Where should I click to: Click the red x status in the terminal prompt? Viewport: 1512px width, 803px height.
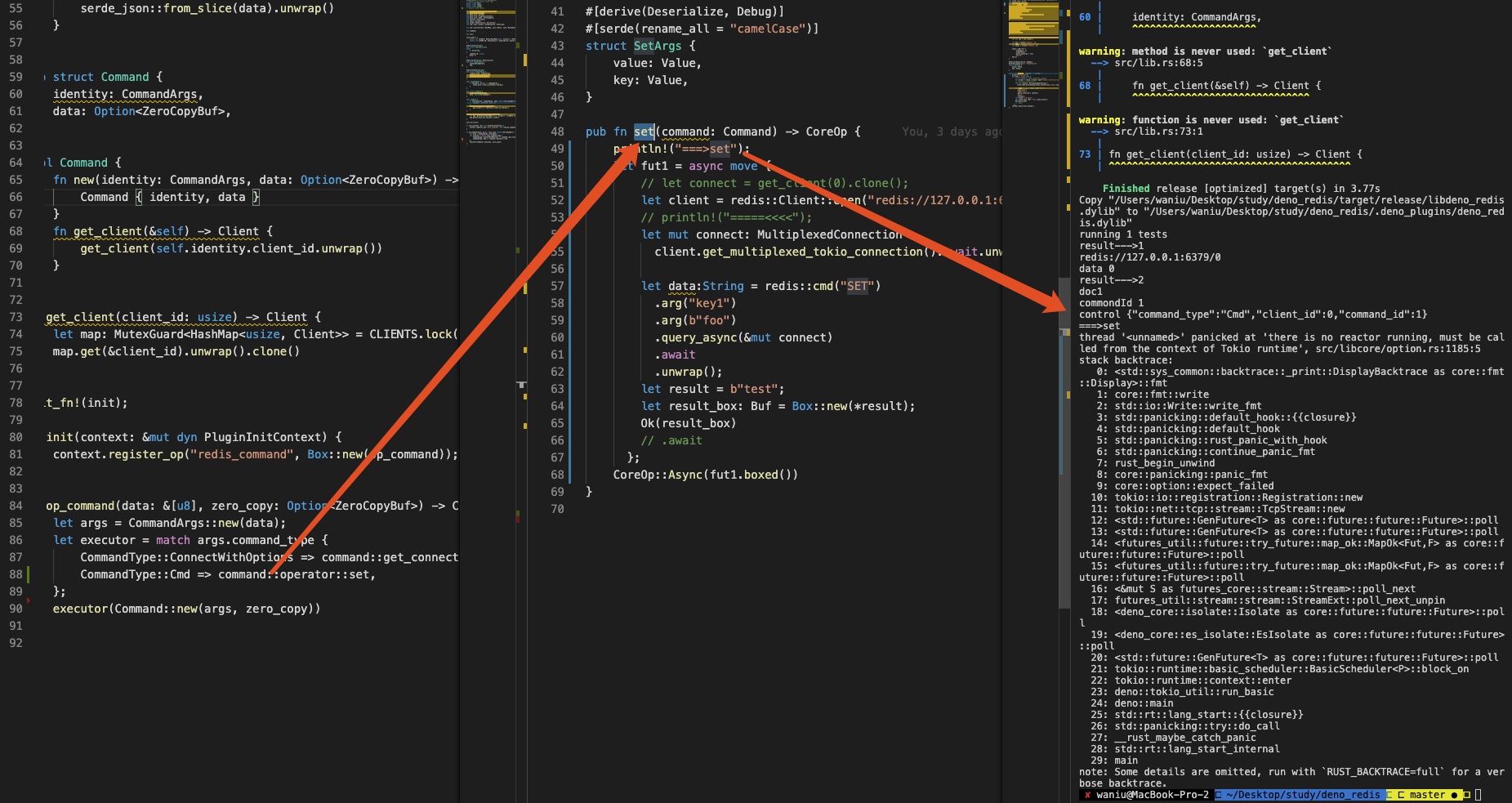pyautogui.click(x=1087, y=795)
